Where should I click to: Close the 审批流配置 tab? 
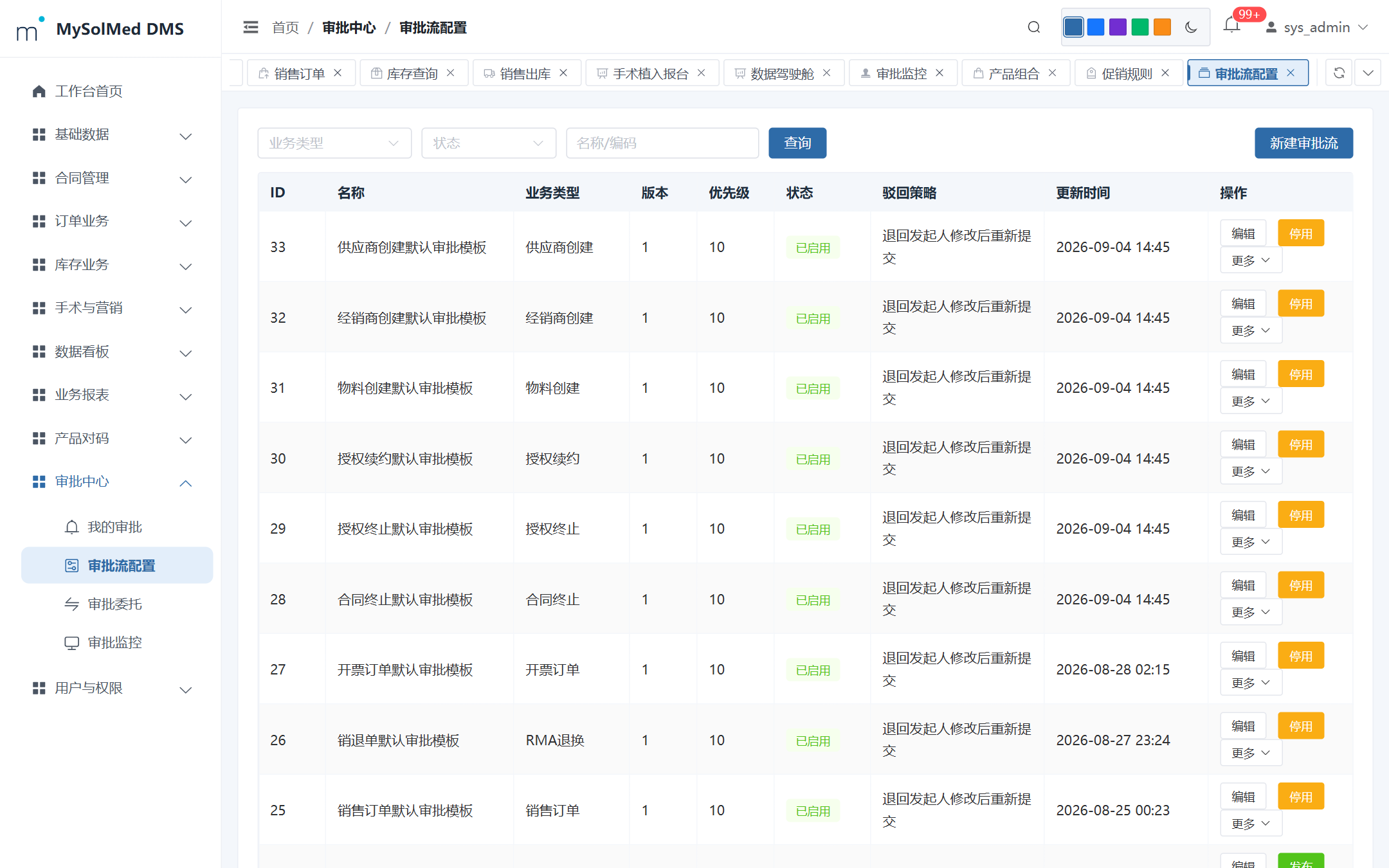tap(1291, 73)
